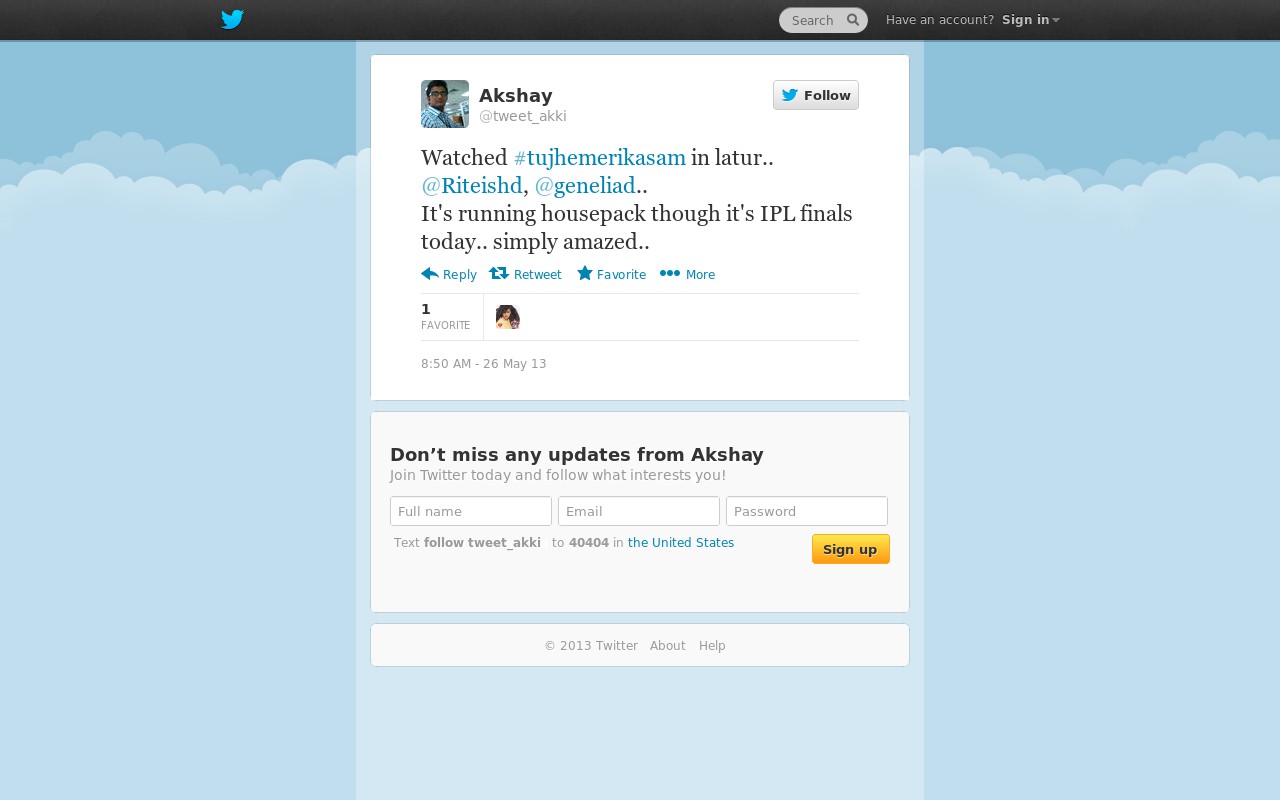The height and width of the screenshot is (800, 1280).
Task: Open the 8:50 AM - 26 May 13 timestamp
Action: tap(484, 364)
